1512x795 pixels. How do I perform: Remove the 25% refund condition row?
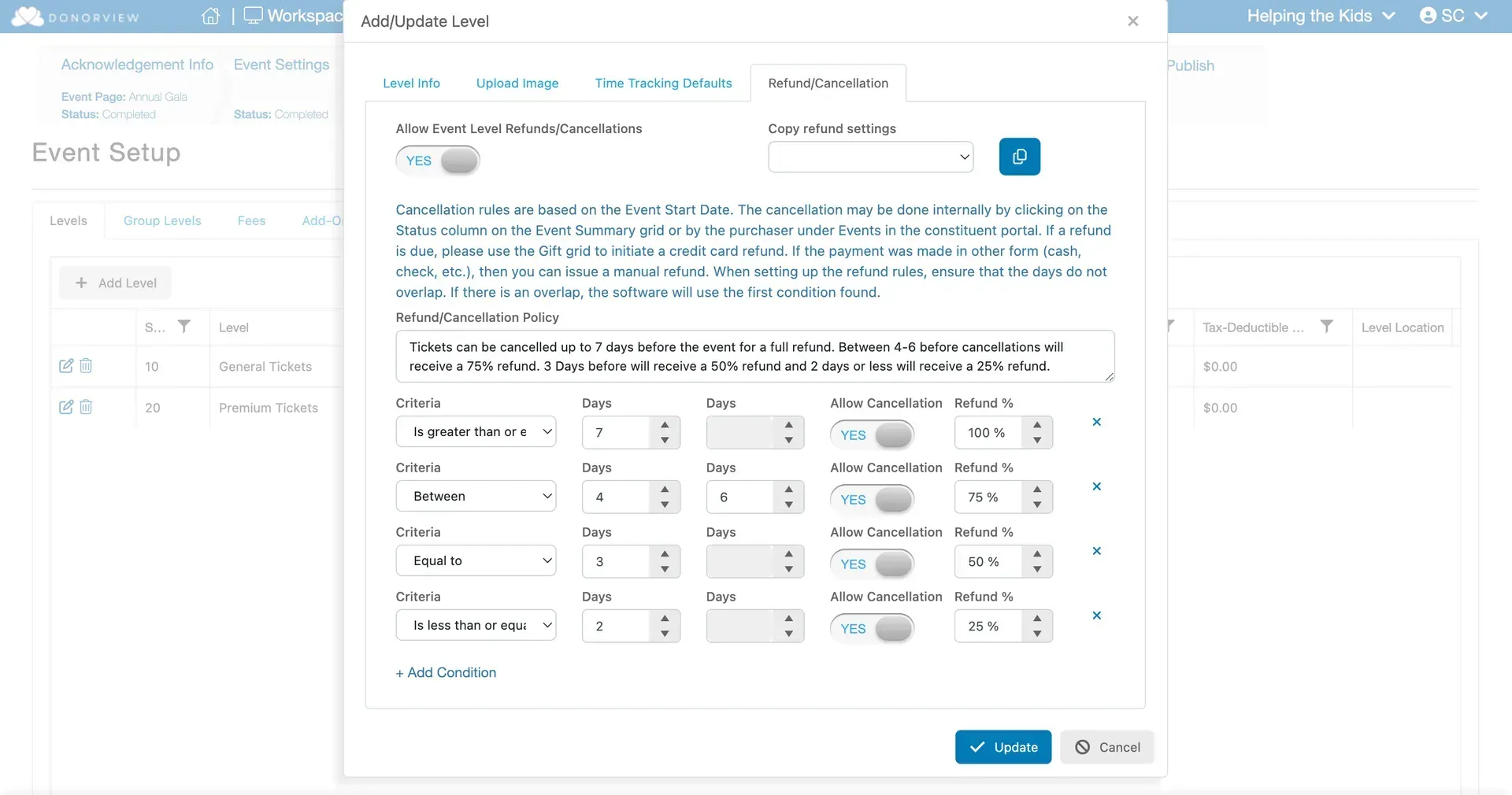point(1096,616)
